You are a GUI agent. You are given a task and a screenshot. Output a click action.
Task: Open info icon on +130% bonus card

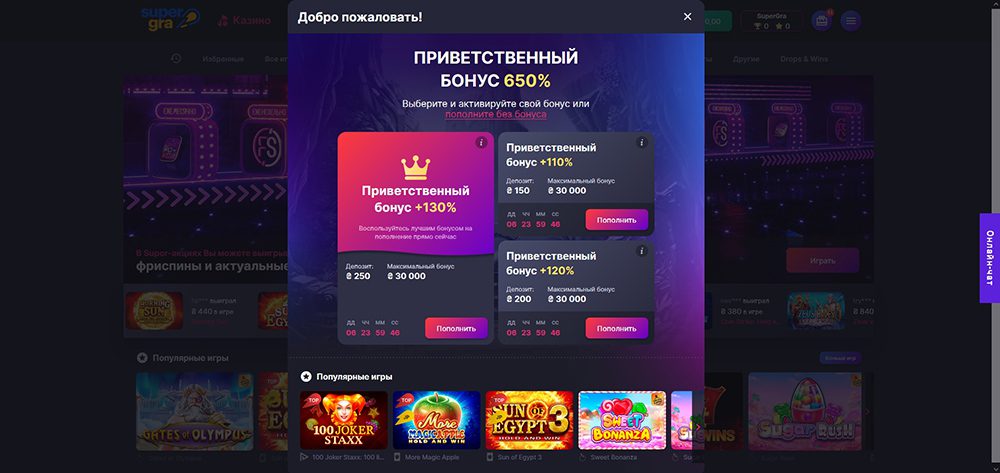[481, 142]
